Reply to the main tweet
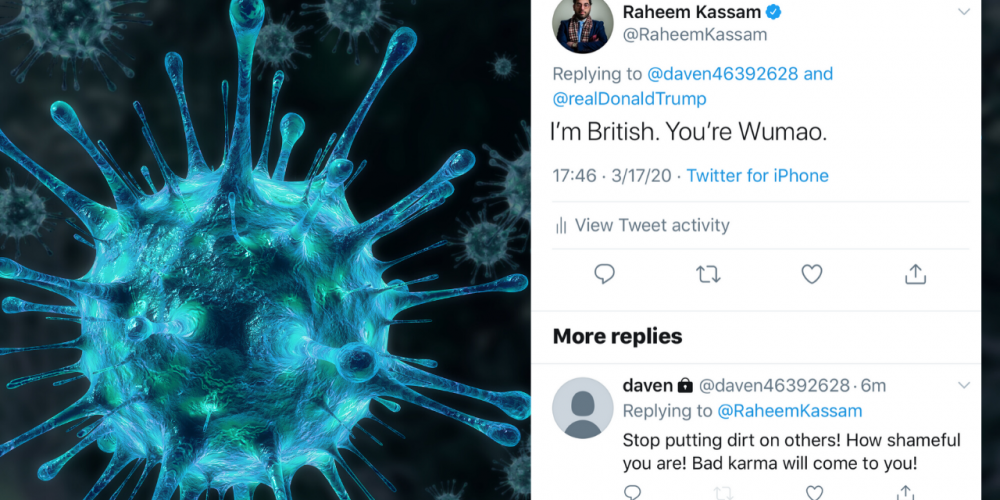This screenshot has width=1000, height=500. click(604, 274)
